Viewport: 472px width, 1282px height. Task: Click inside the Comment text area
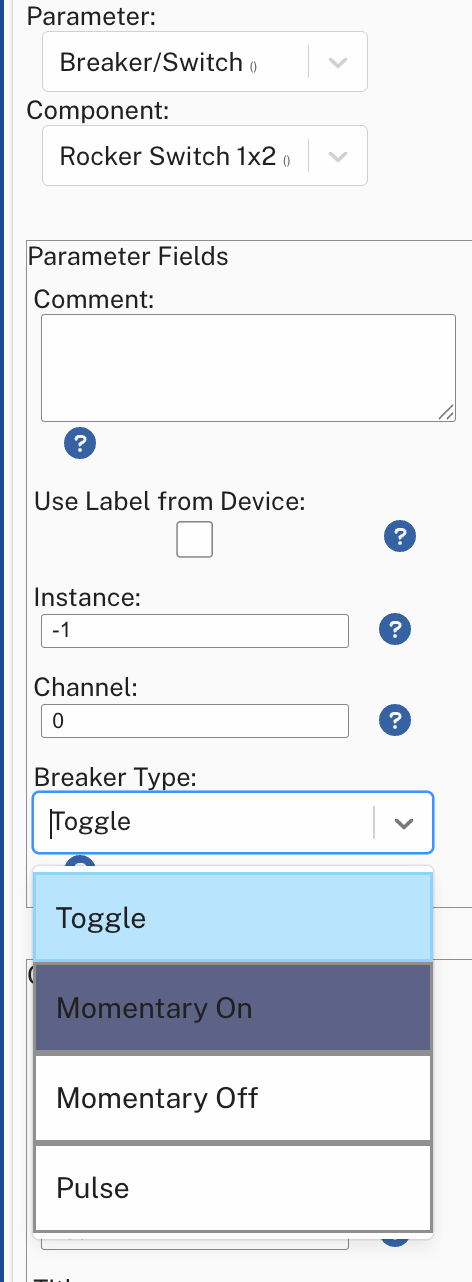pos(248,368)
